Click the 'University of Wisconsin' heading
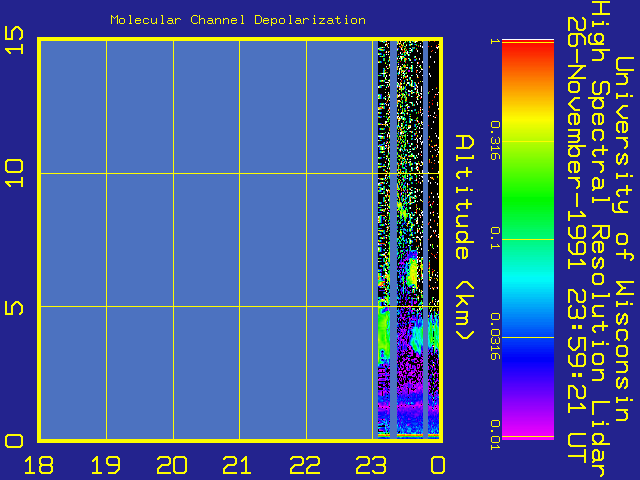The width and height of the screenshot is (640, 480). [624, 238]
